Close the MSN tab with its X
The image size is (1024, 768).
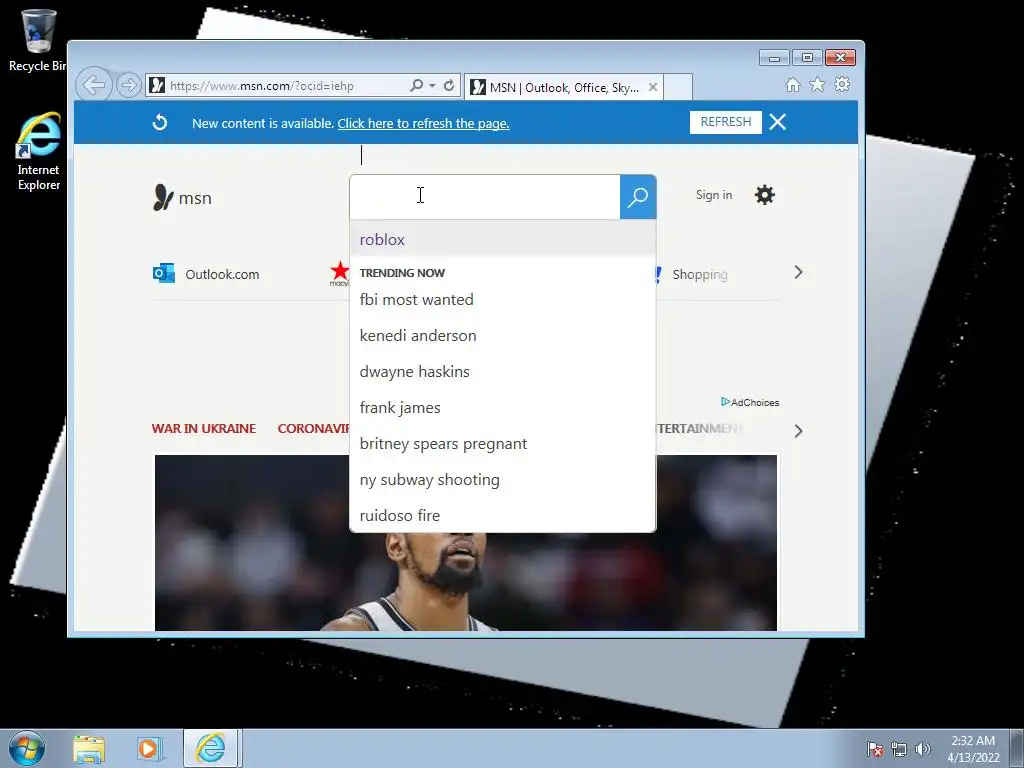click(x=652, y=87)
